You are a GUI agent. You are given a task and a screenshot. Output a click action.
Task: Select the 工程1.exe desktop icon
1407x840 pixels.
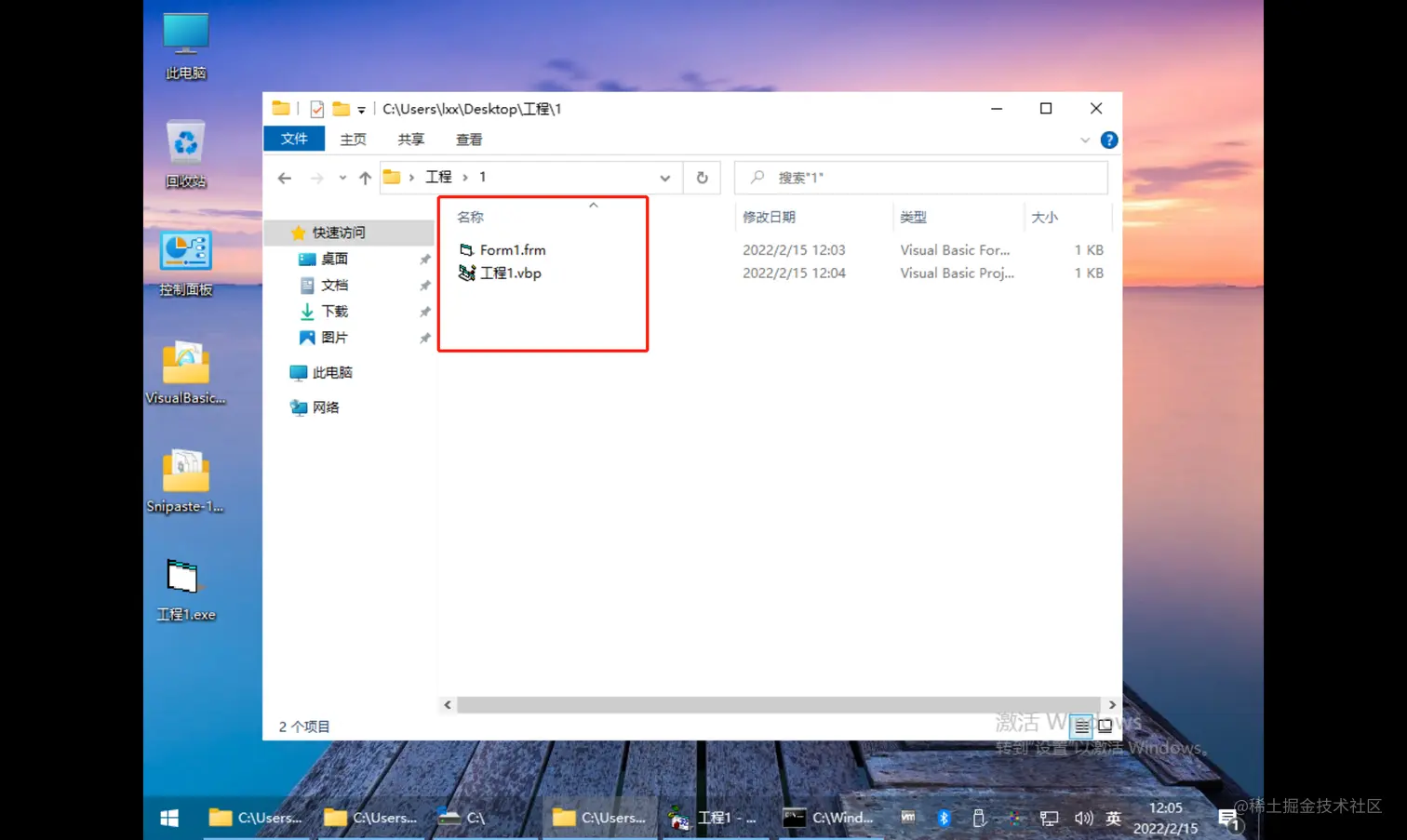point(185,589)
